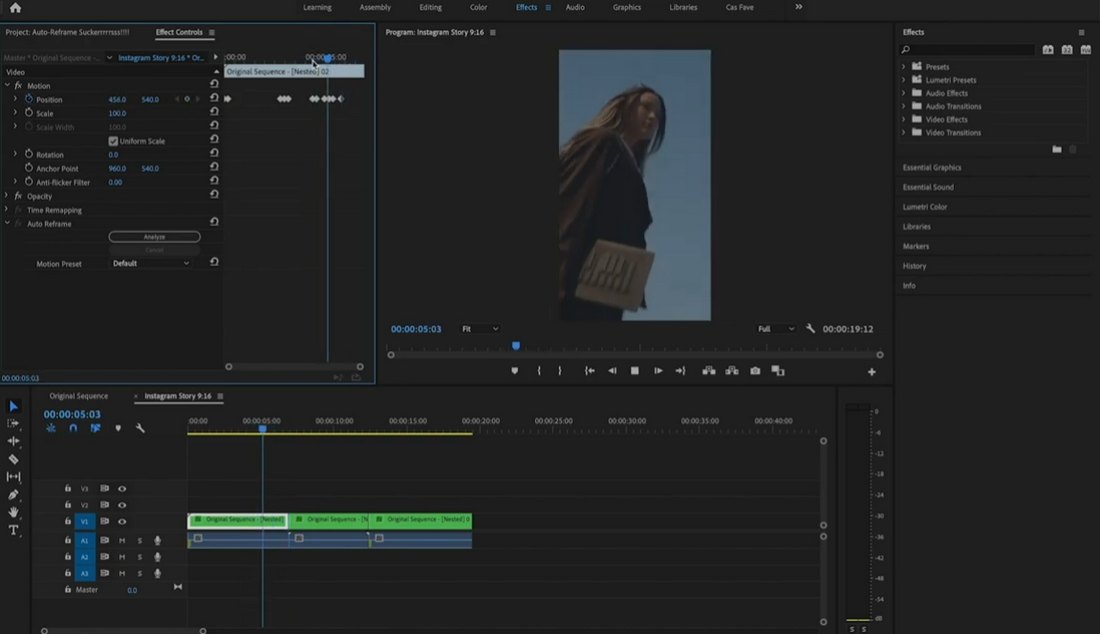Open the Motion Preset dropdown

tap(151, 264)
